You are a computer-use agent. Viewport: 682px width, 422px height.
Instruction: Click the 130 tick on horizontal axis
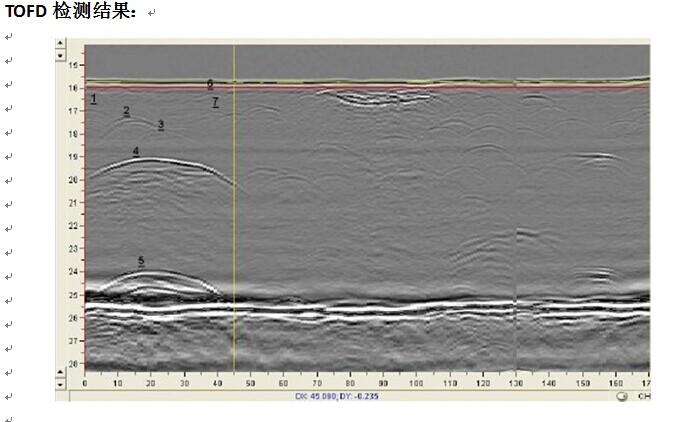point(516,383)
